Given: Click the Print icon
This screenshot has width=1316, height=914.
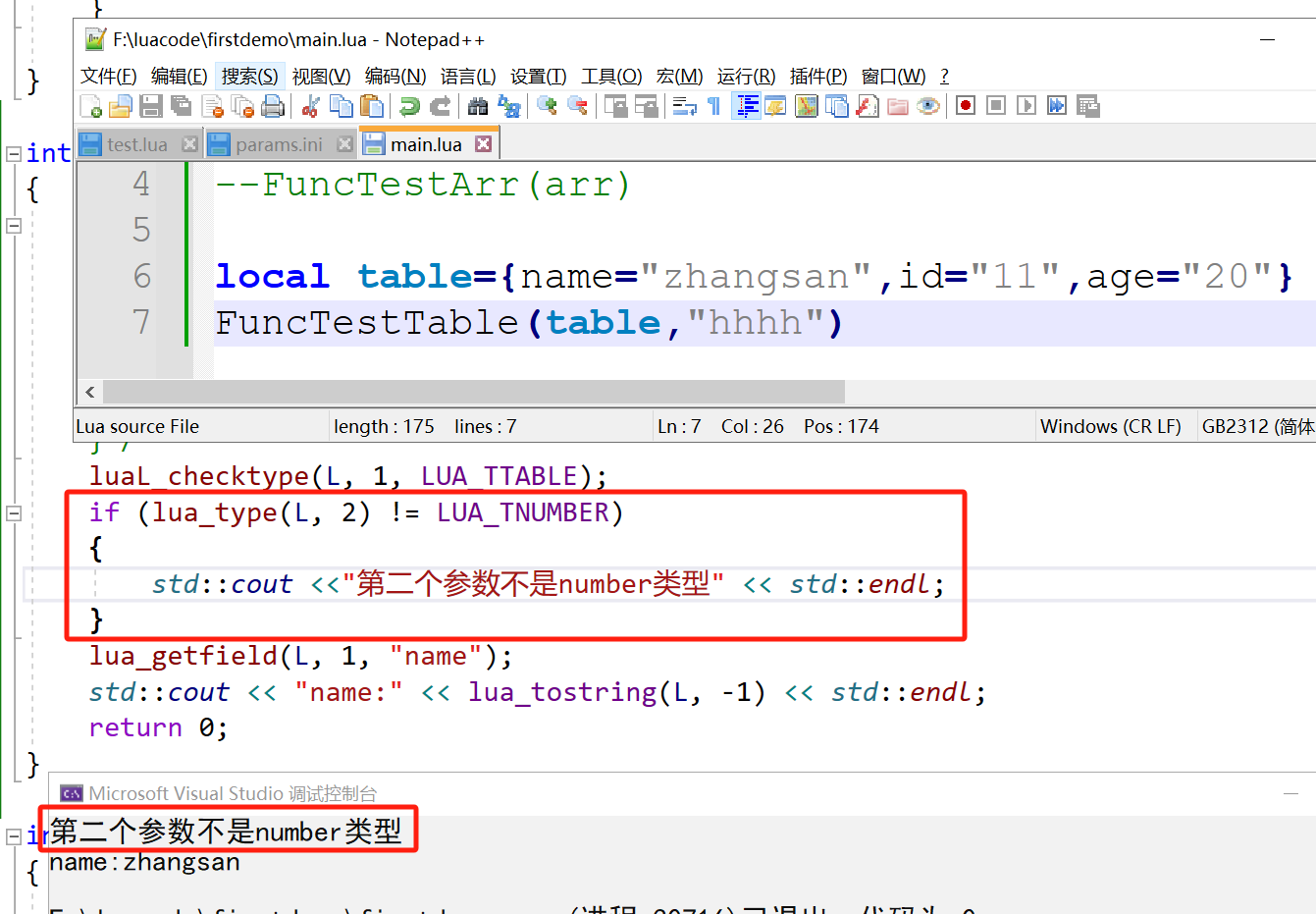Looking at the screenshot, I should click(x=273, y=106).
